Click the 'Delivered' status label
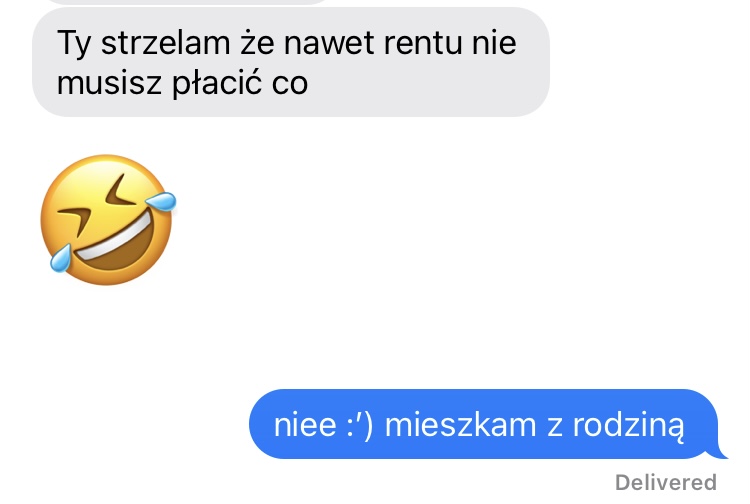 click(x=666, y=482)
